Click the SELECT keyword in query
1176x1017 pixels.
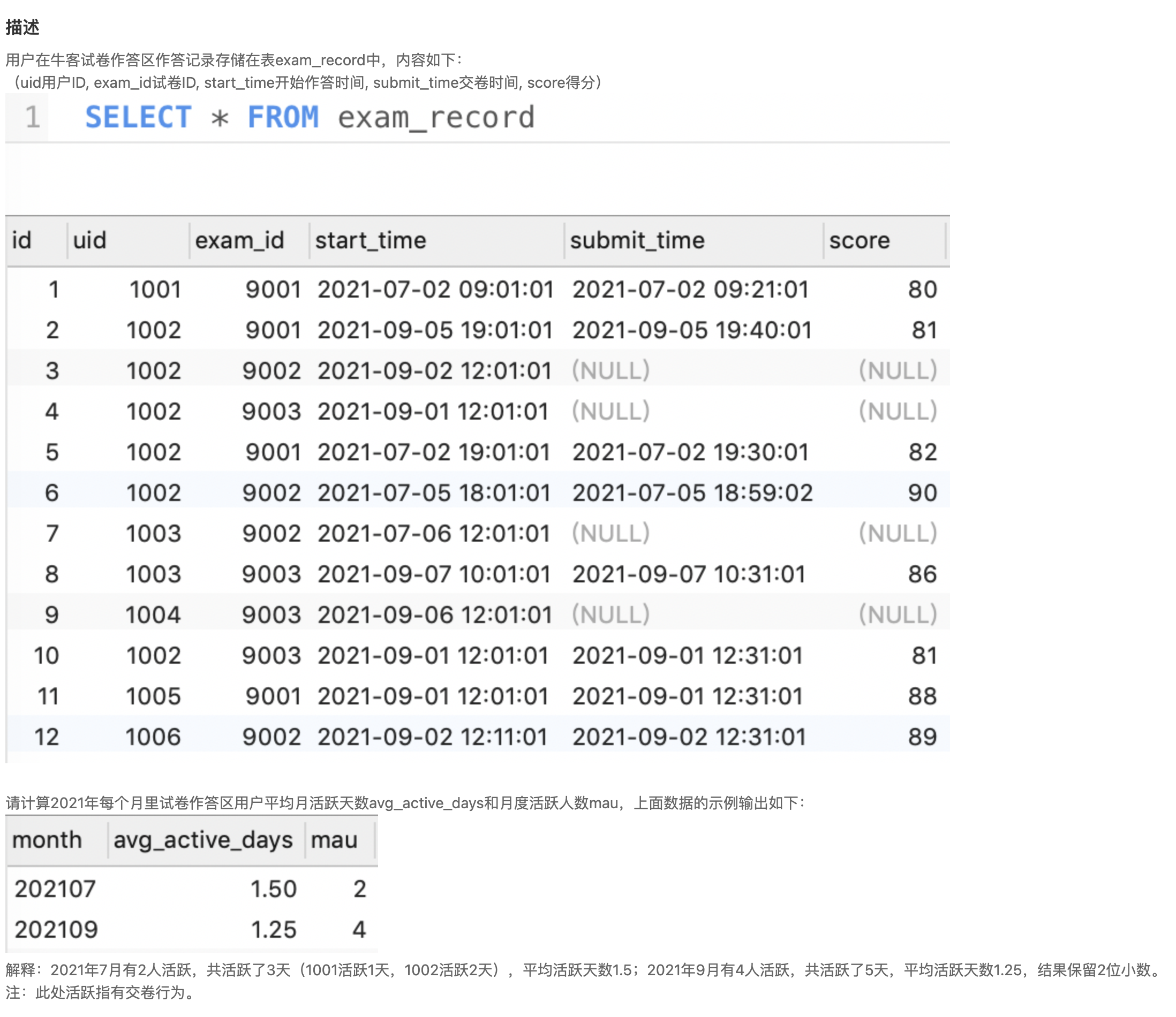[138, 117]
